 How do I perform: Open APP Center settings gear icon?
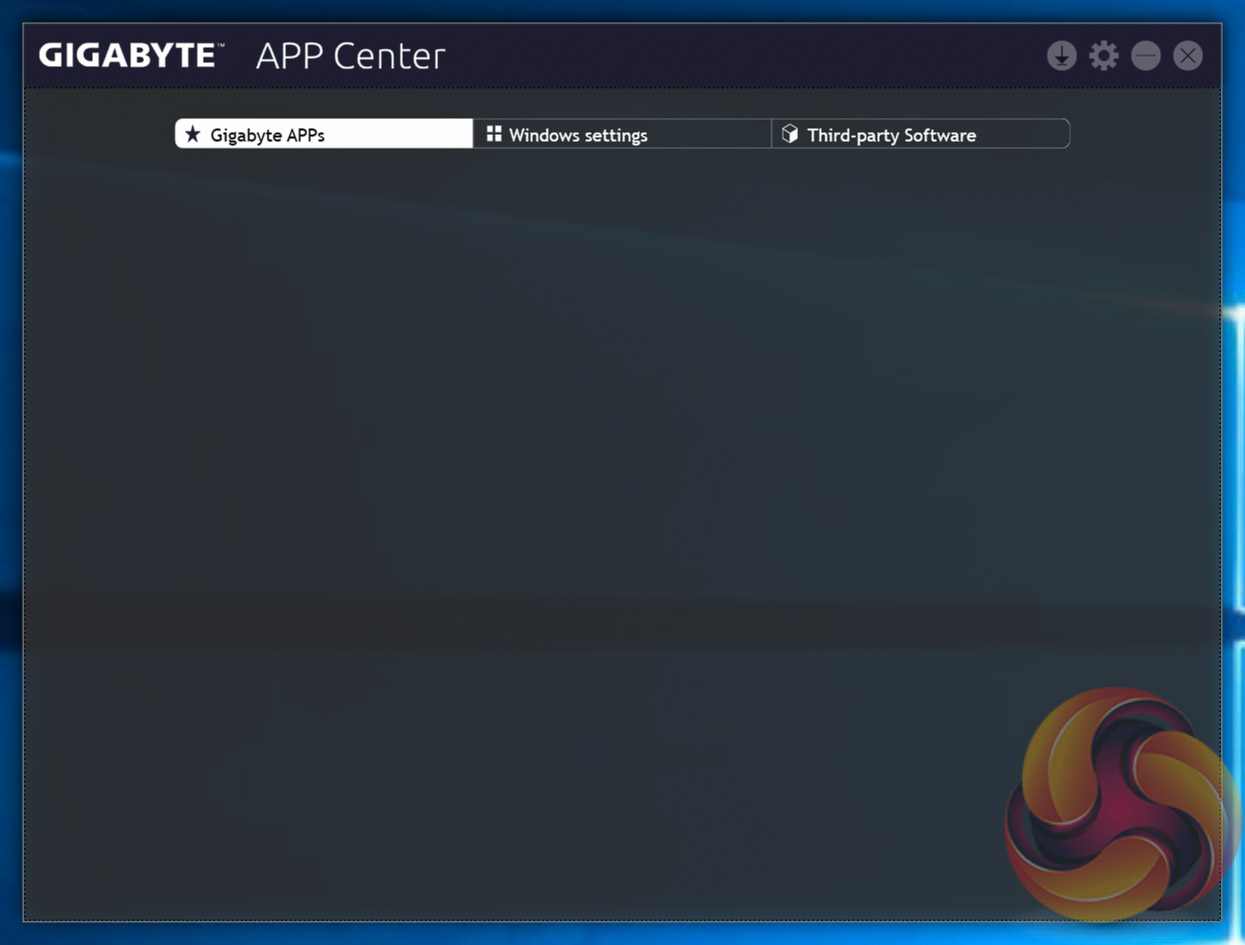pyautogui.click(x=1104, y=56)
